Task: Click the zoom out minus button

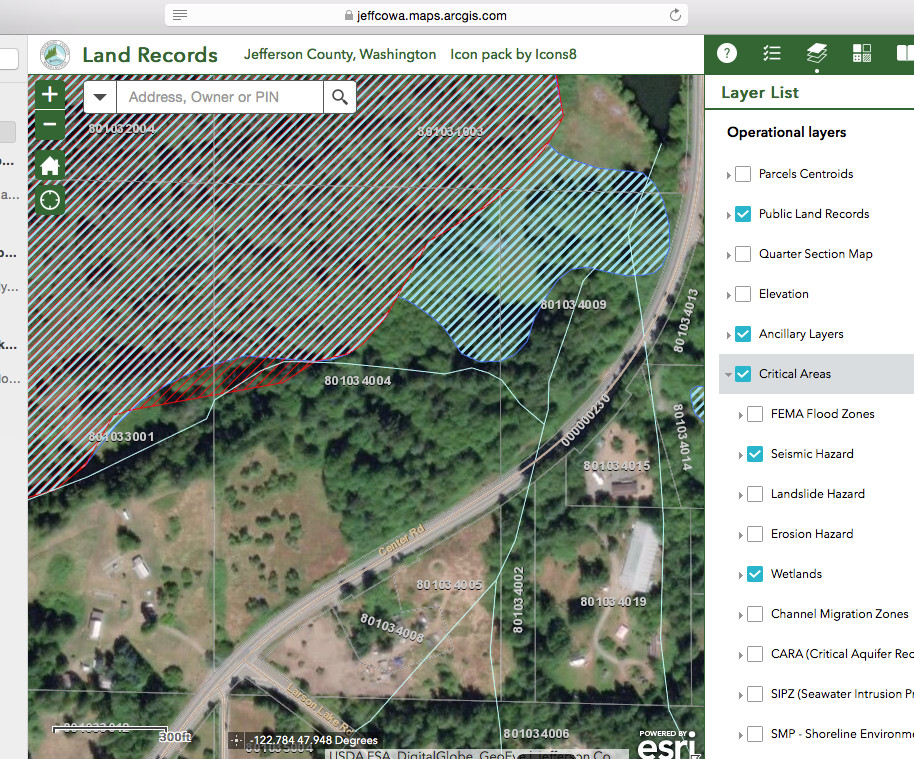Action: [x=50, y=126]
